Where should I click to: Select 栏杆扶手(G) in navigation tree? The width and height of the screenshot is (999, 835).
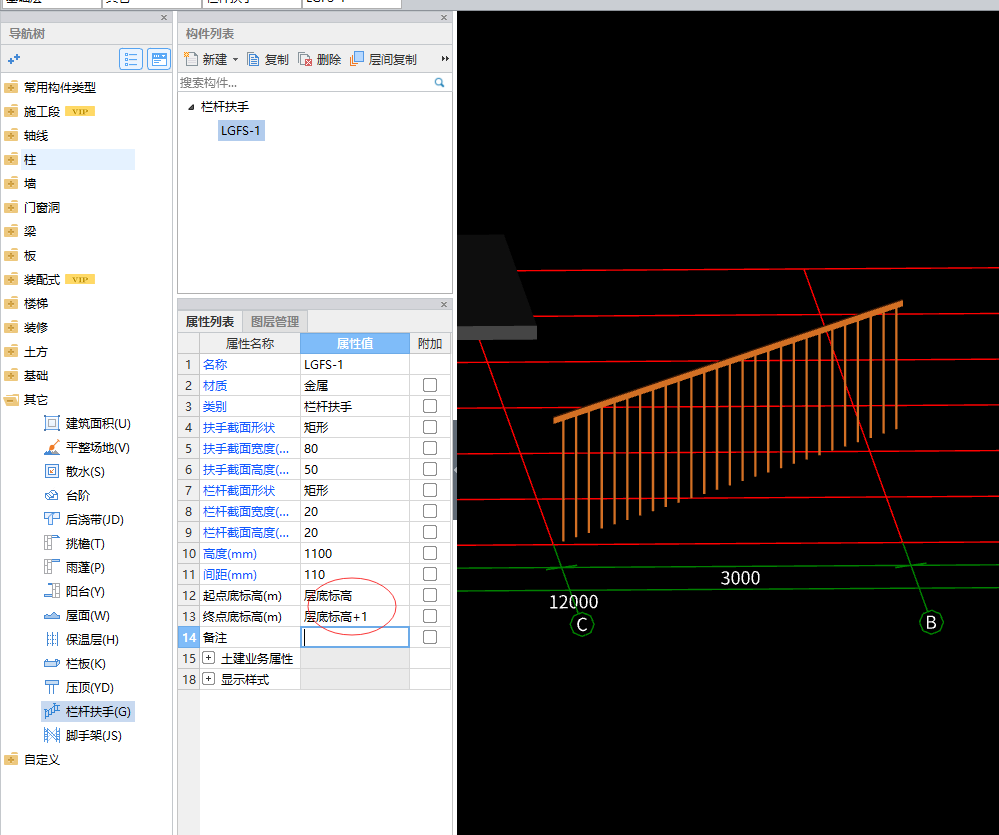point(88,711)
